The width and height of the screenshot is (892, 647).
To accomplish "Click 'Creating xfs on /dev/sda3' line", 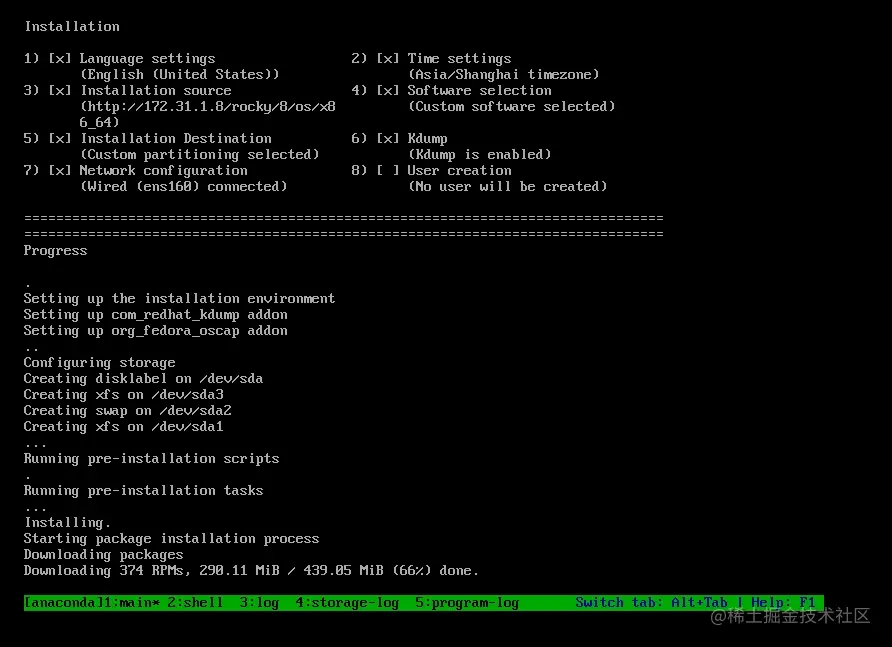I will click(x=123, y=394).
